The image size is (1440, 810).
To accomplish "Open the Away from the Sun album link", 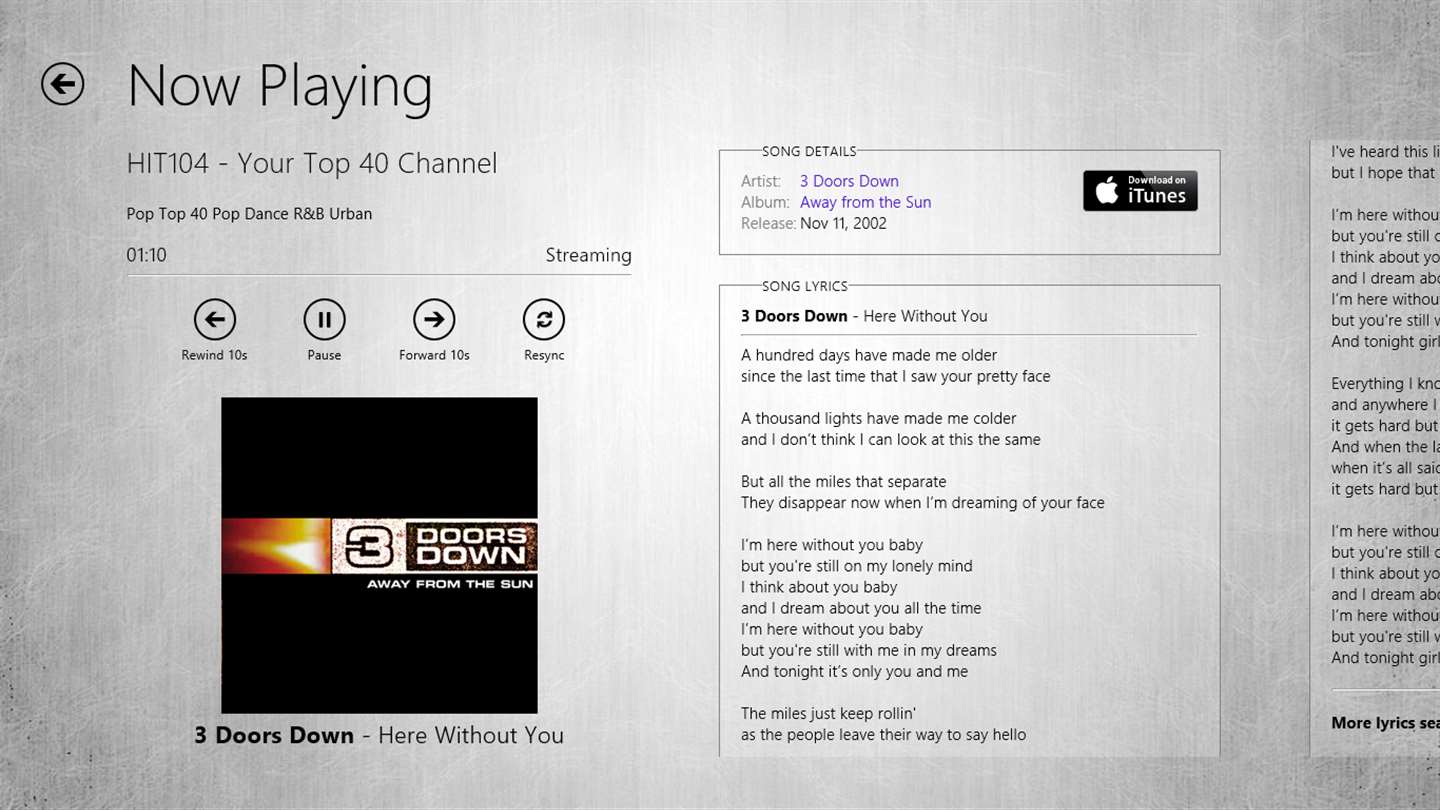I will point(865,202).
